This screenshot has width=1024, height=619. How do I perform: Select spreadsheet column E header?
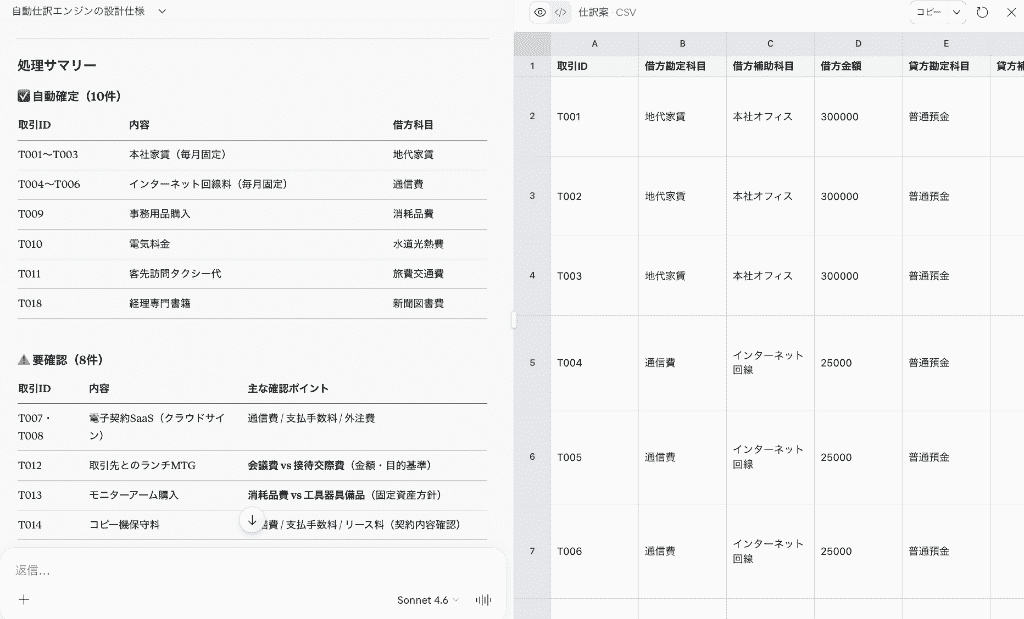946,44
